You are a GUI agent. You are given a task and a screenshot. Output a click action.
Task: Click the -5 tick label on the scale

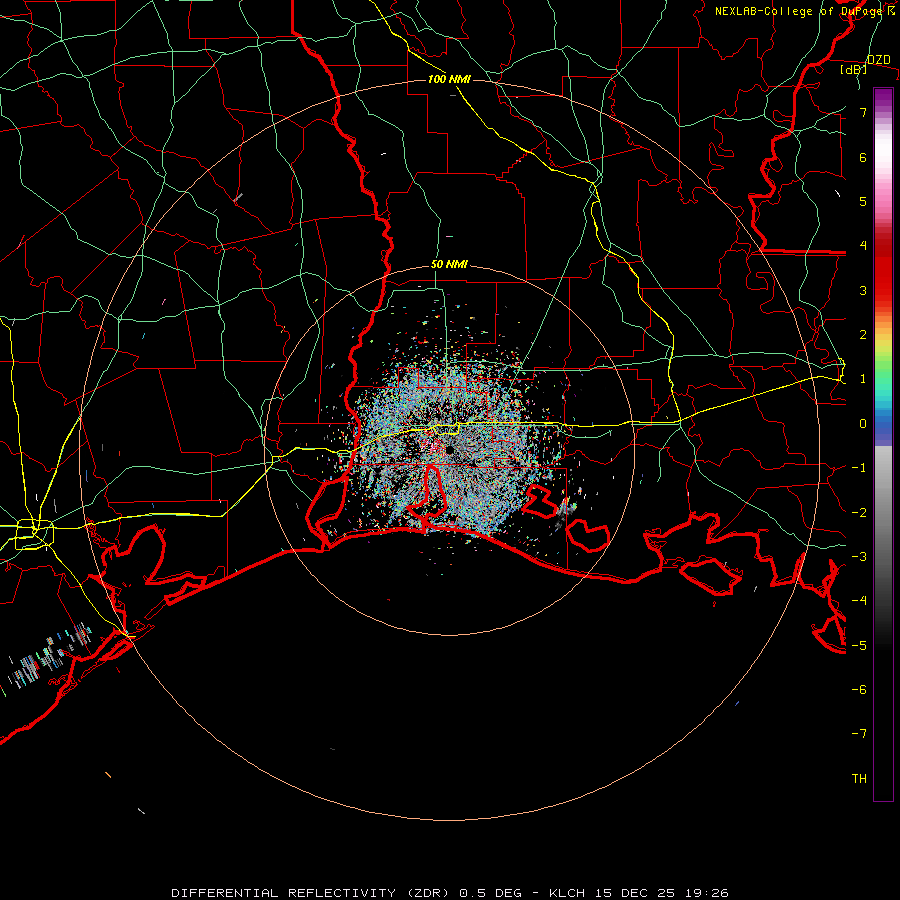[859, 646]
